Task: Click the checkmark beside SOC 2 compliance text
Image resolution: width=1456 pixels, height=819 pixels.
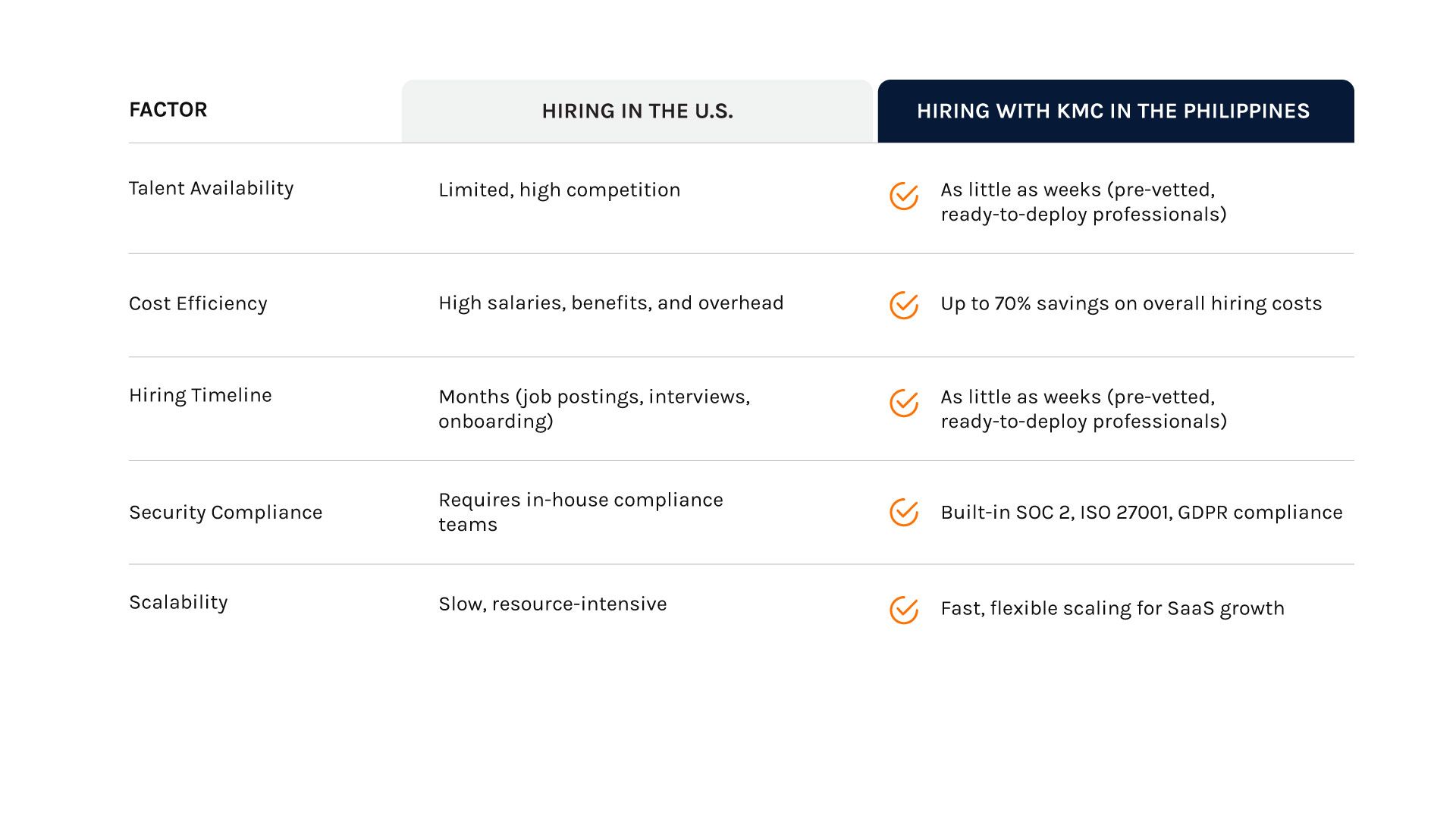Action: click(903, 513)
